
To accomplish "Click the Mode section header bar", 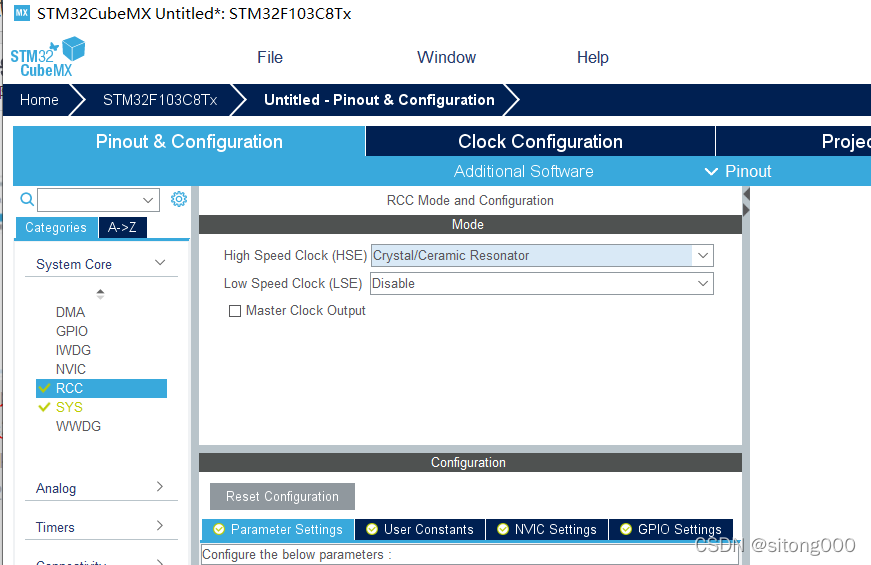I will (470, 224).
